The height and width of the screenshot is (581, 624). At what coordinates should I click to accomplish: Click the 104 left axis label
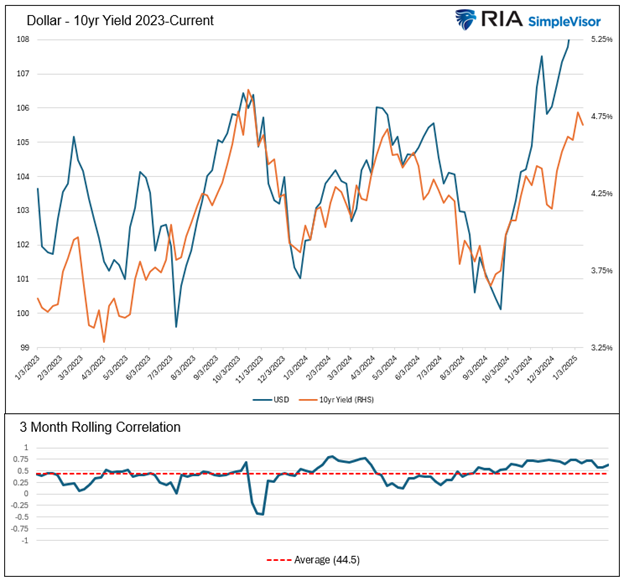pyautogui.click(x=23, y=177)
